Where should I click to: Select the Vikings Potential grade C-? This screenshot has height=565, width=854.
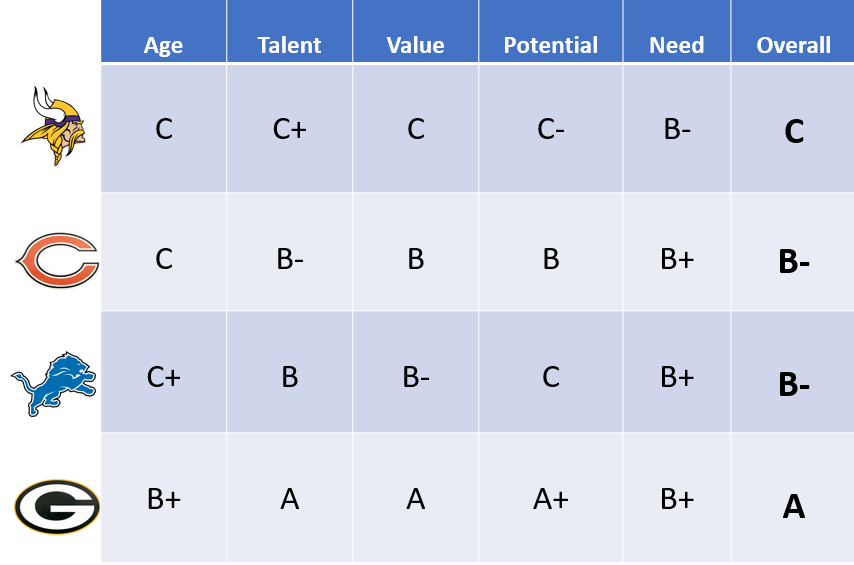(551, 129)
